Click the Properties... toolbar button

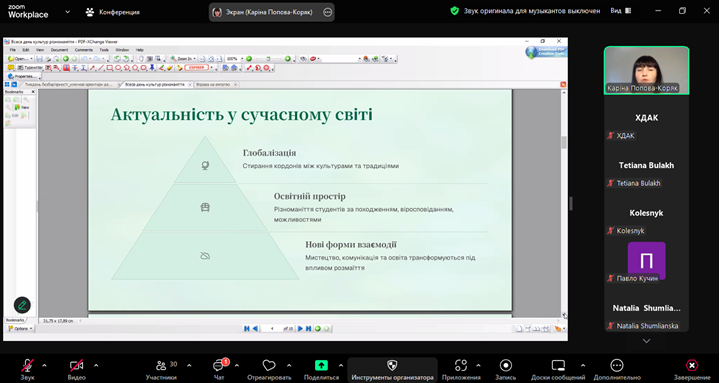(22, 76)
